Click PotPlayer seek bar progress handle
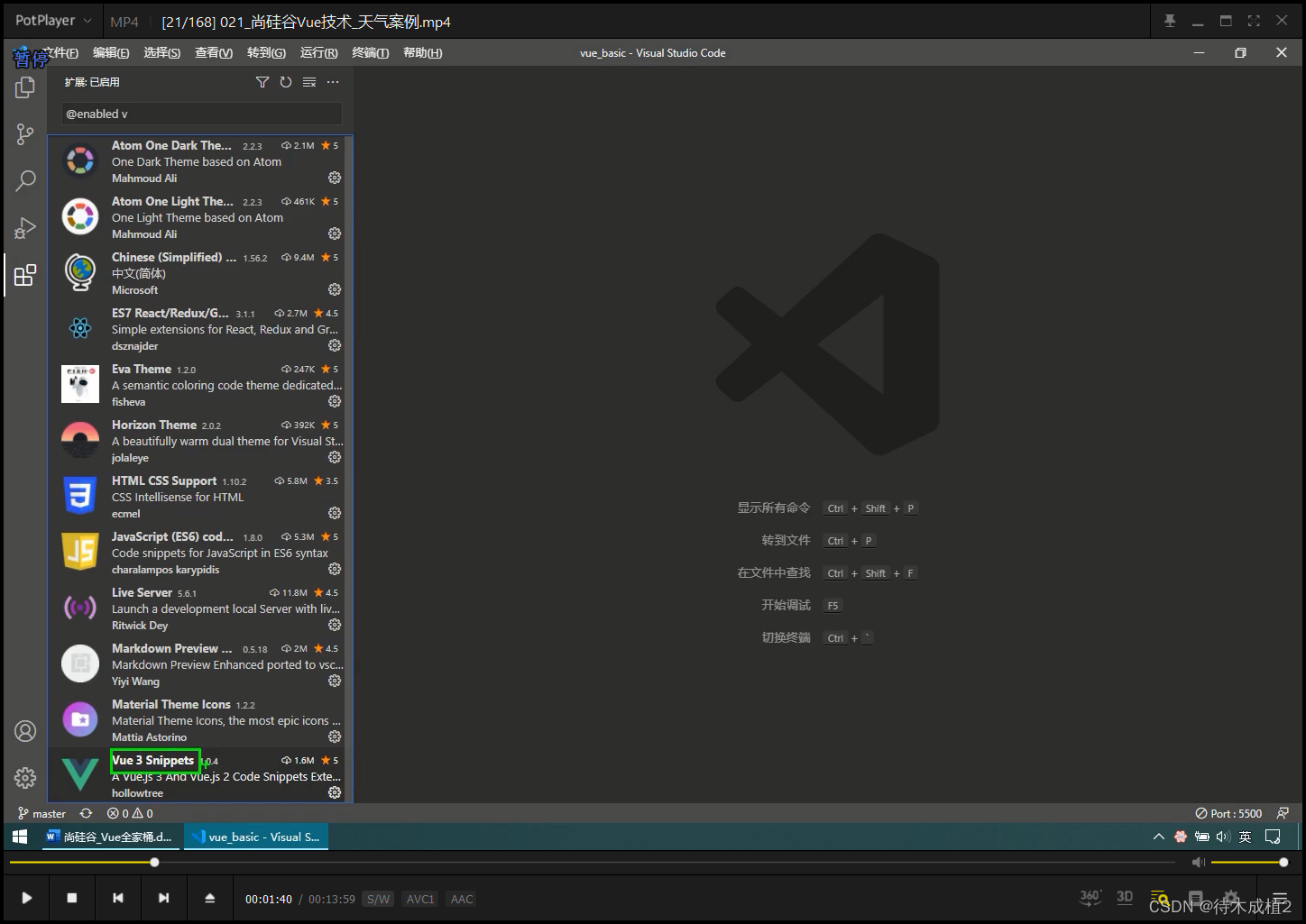Screen dimensions: 1306x924 pos(154,863)
